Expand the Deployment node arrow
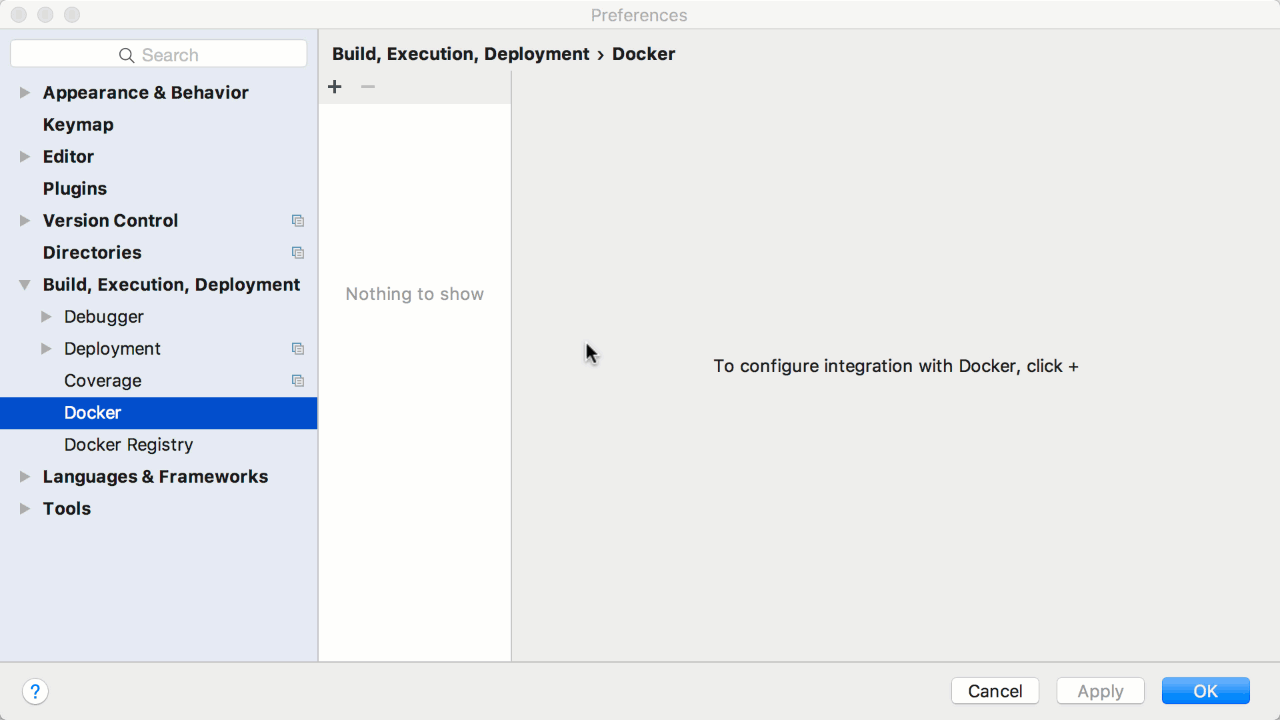 pyautogui.click(x=46, y=349)
